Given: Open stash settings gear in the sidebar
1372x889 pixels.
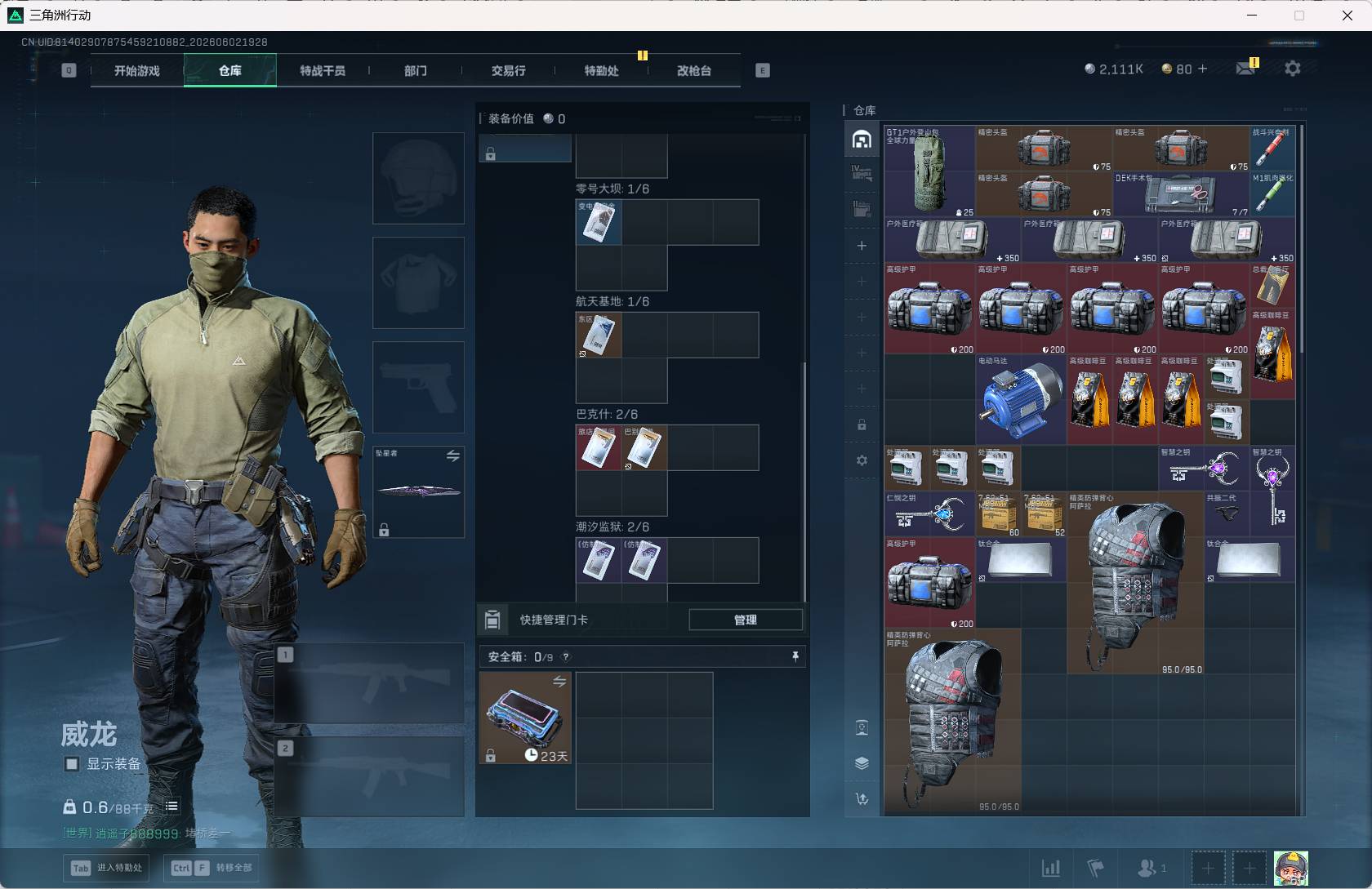Looking at the screenshot, I should point(862,460).
